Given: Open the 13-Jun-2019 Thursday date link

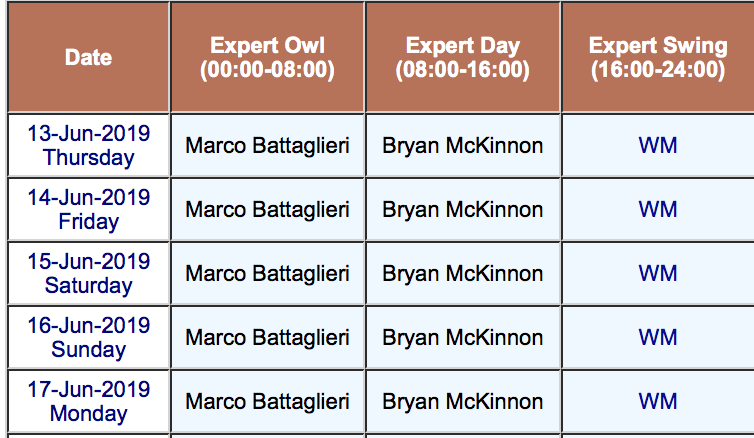Looking at the screenshot, I should point(88,145).
